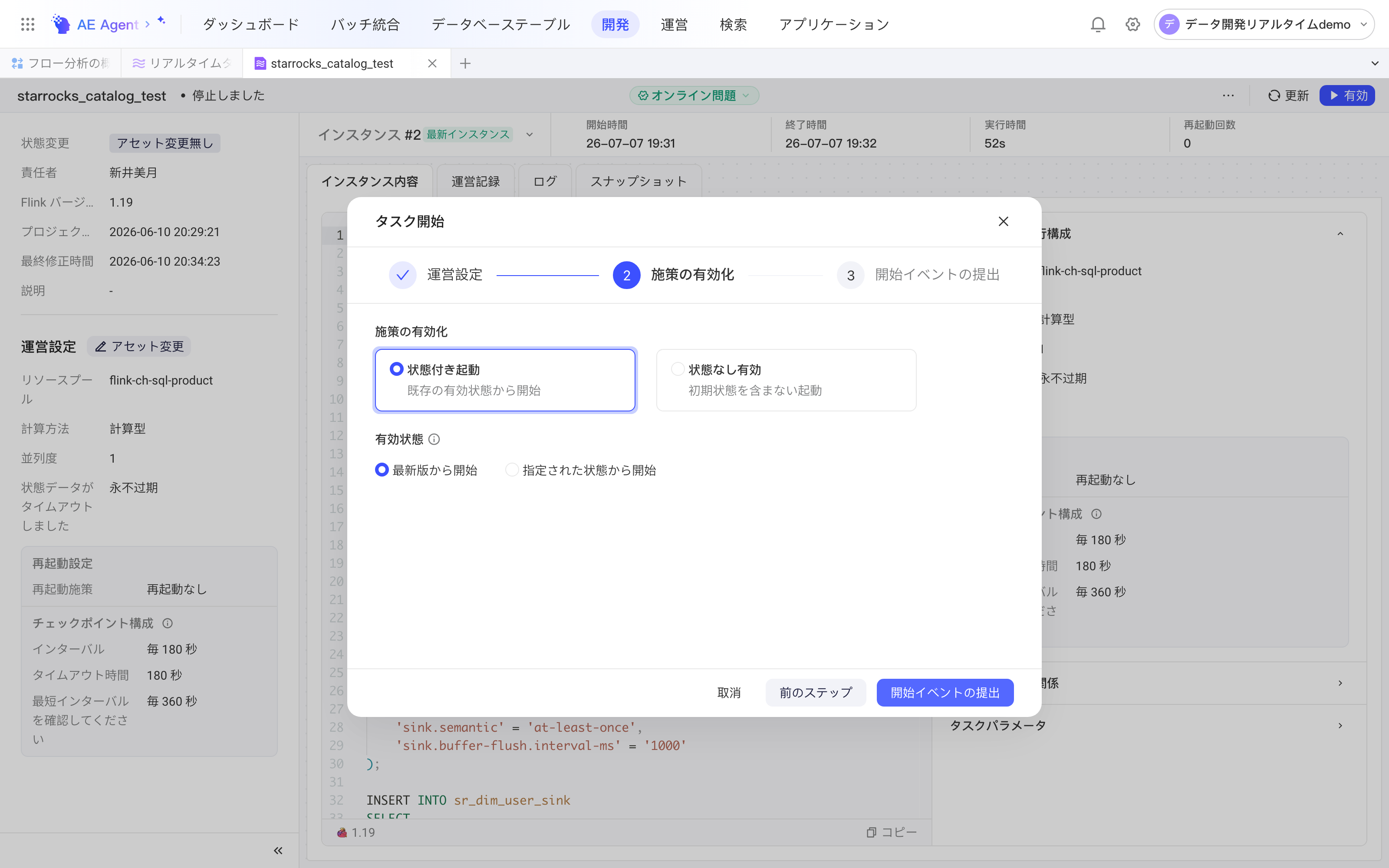The height and width of the screenshot is (868, 1389).
Task: Close the タスク開始 dialog
Action: tap(1003, 221)
